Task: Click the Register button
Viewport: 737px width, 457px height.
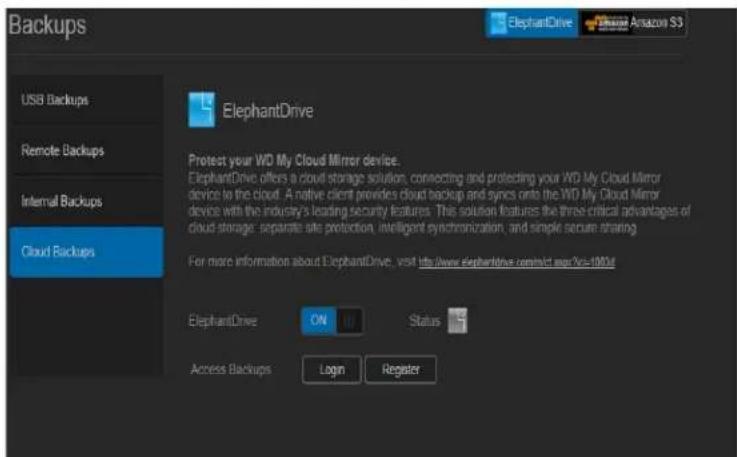Action: click(x=400, y=370)
